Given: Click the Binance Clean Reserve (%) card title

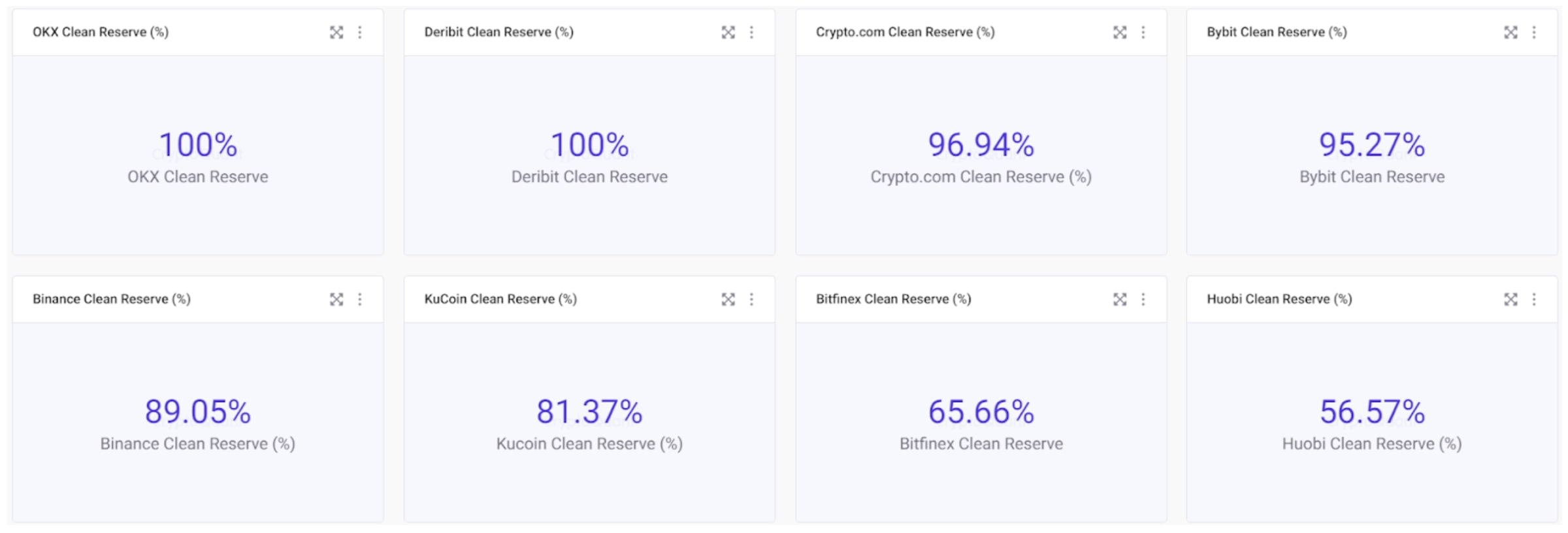Looking at the screenshot, I should (x=111, y=299).
